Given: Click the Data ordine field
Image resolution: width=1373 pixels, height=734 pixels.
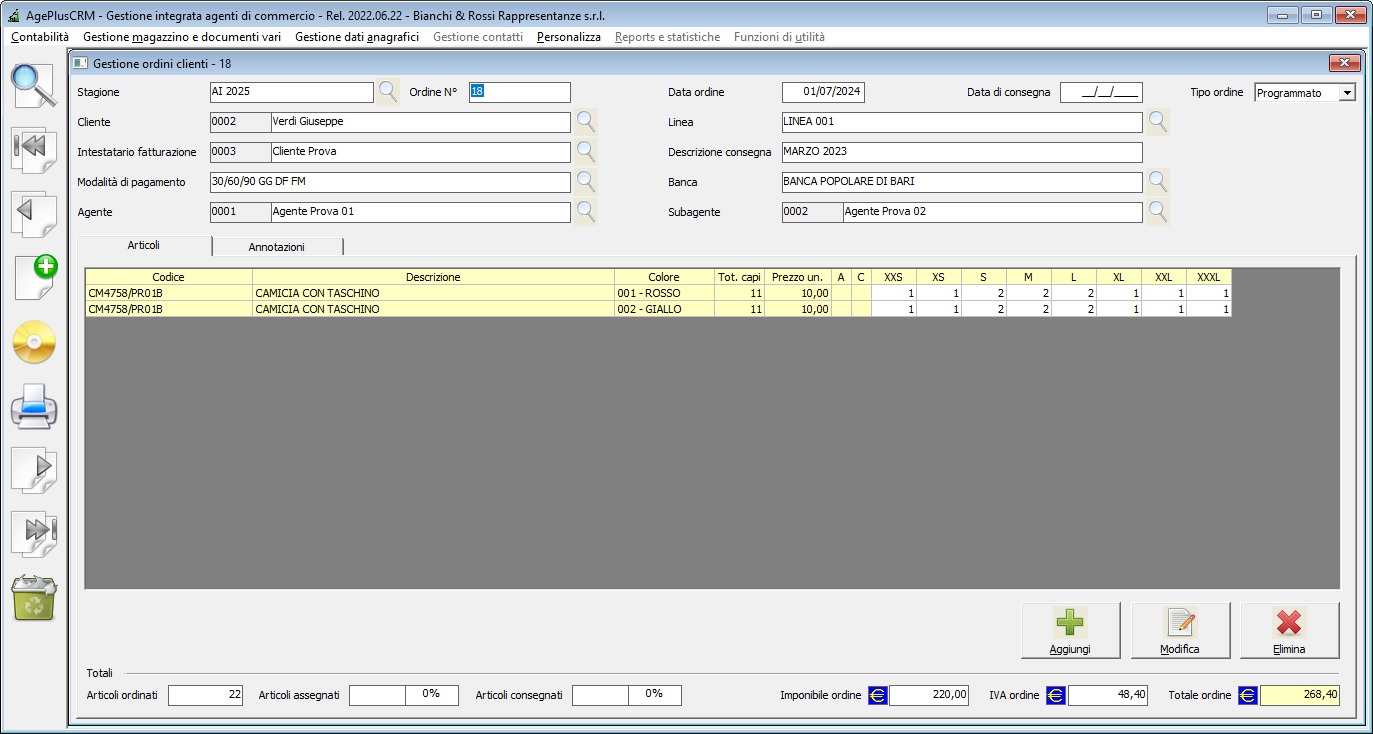Looking at the screenshot, I should [823, 92].
